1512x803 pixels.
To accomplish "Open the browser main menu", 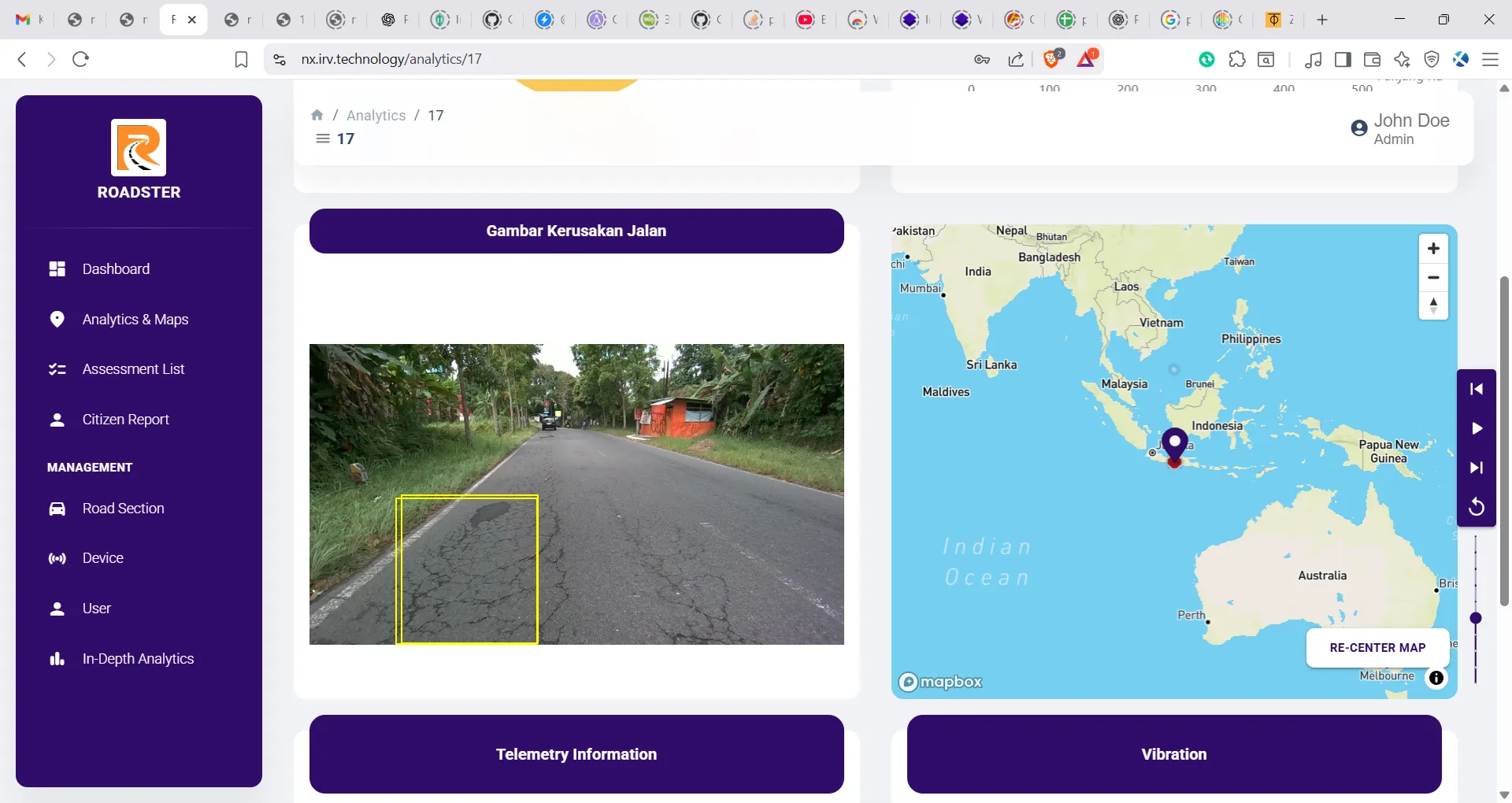I will pyautogui.click(x=1490, y=59).
